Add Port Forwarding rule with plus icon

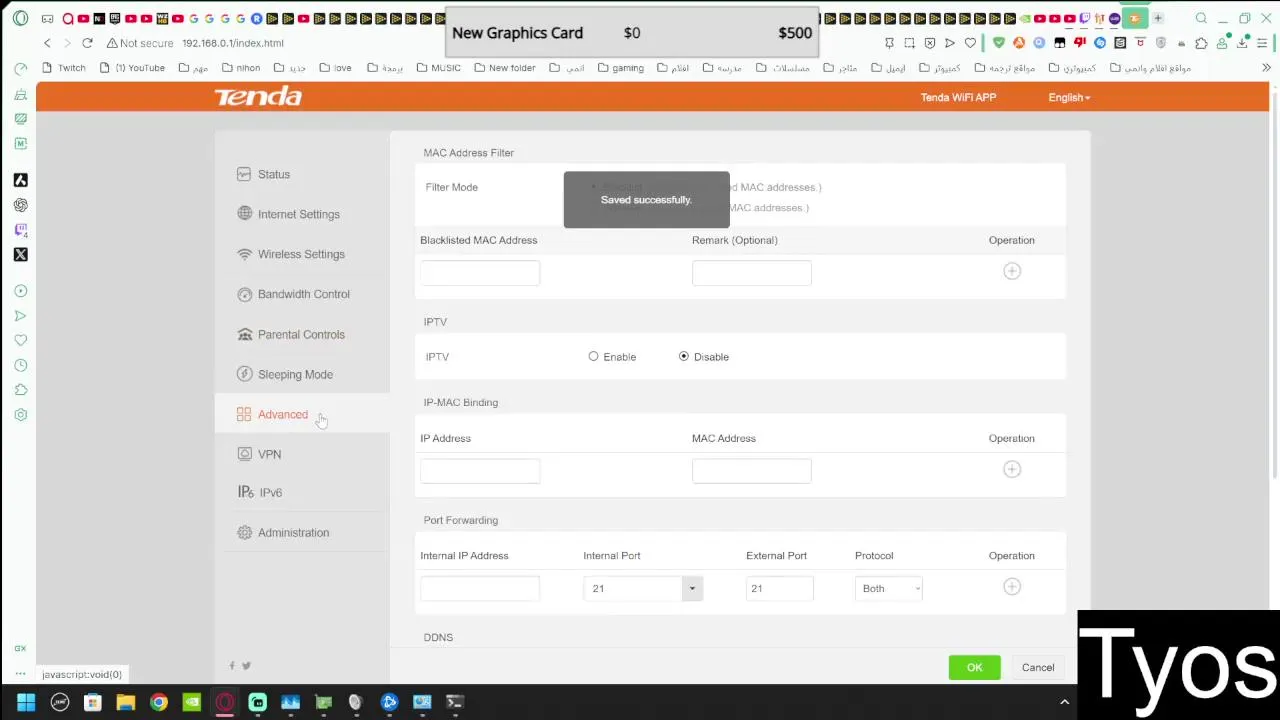(1012, 587)
